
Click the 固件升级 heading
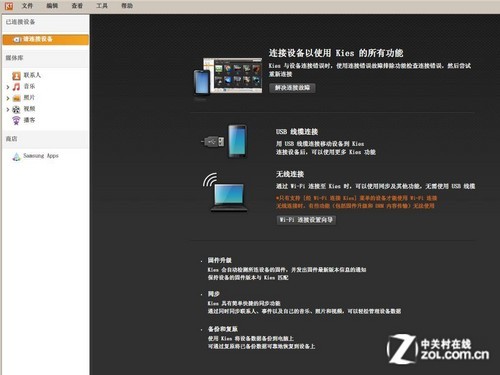coord(220,260)
